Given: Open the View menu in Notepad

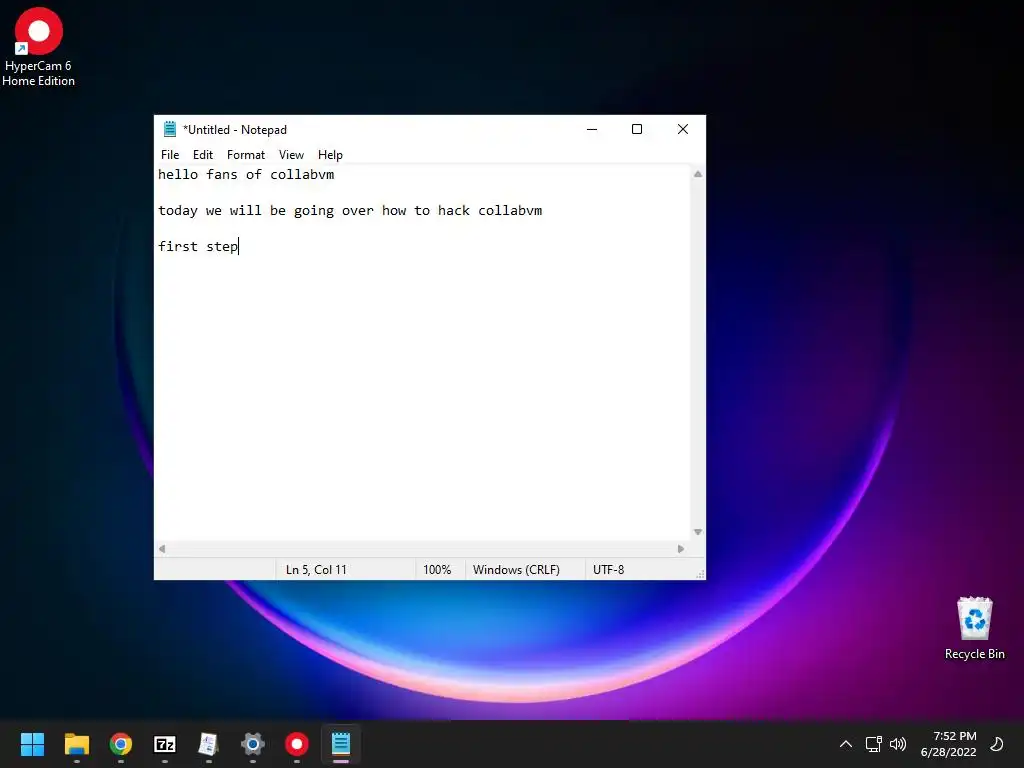Looking at the screenshot, I should 291,155.
